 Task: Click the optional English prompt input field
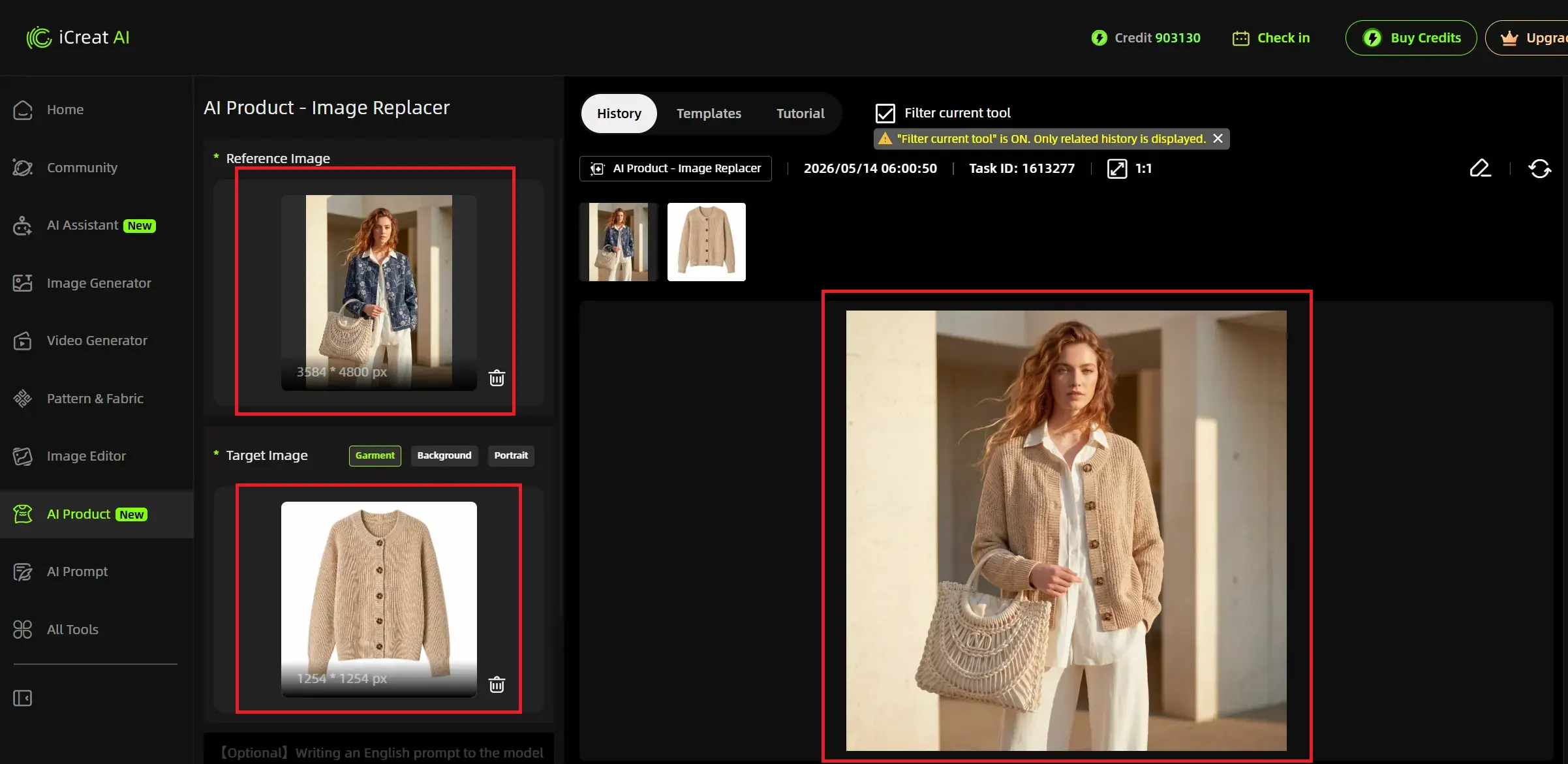pos(379,749)
